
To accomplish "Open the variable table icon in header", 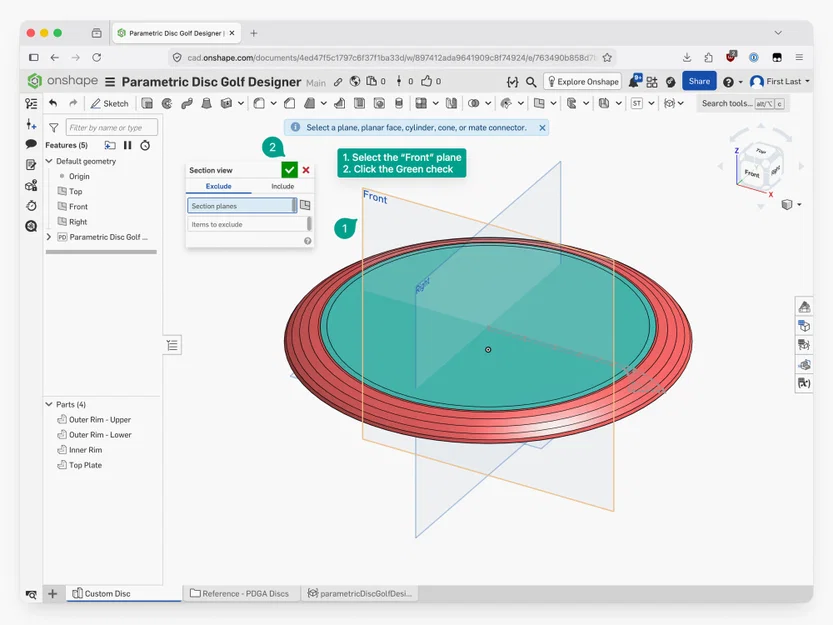I will coord(512,82).
